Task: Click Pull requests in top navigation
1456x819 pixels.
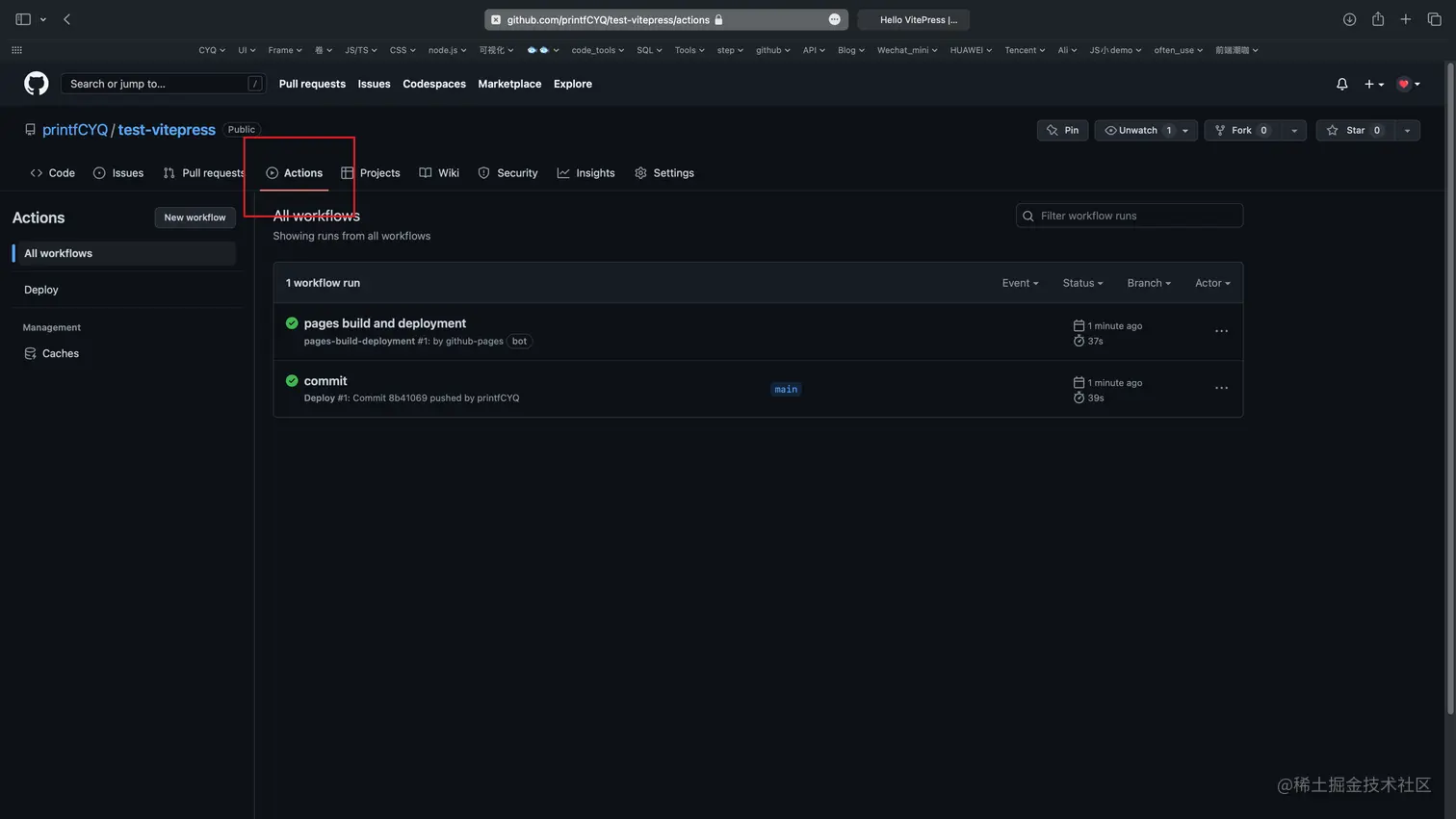Action: [x=312, y=84]
